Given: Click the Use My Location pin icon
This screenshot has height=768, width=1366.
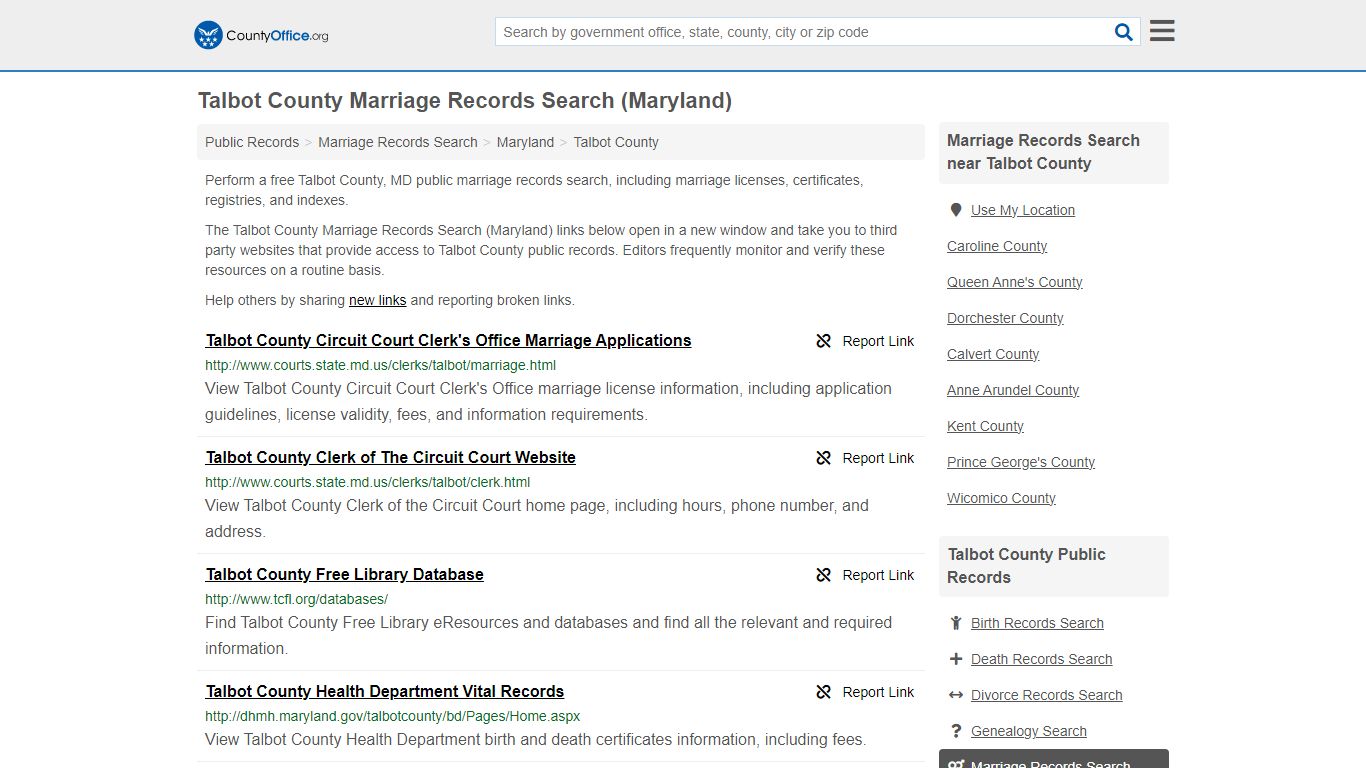Looking at the screenshot, I should coord(956,210).
